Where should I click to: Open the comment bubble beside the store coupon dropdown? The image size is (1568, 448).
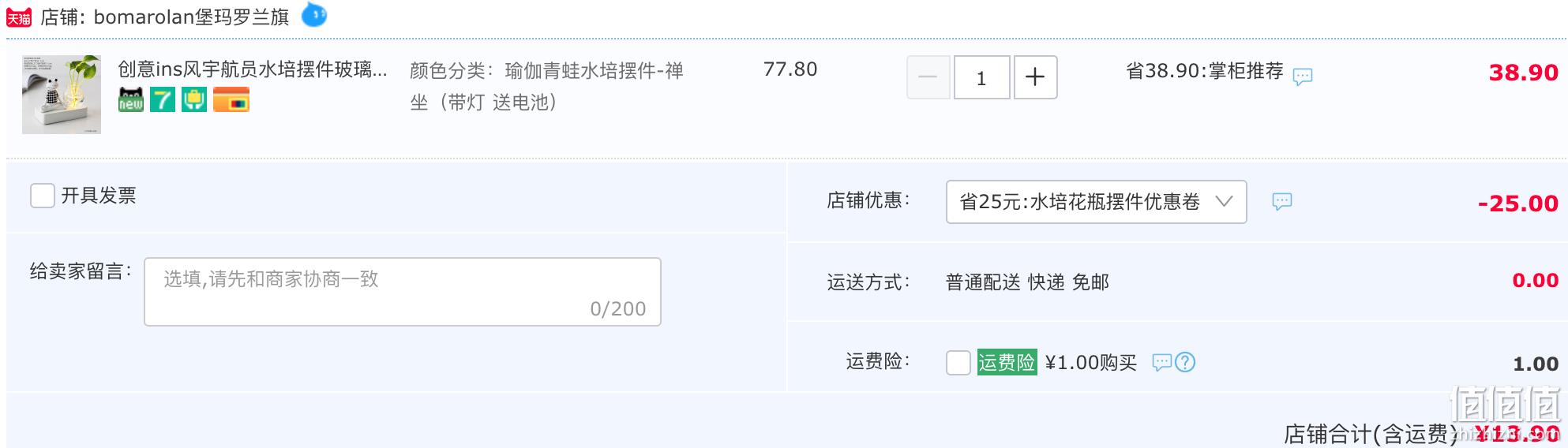[x=1282, y=201]
